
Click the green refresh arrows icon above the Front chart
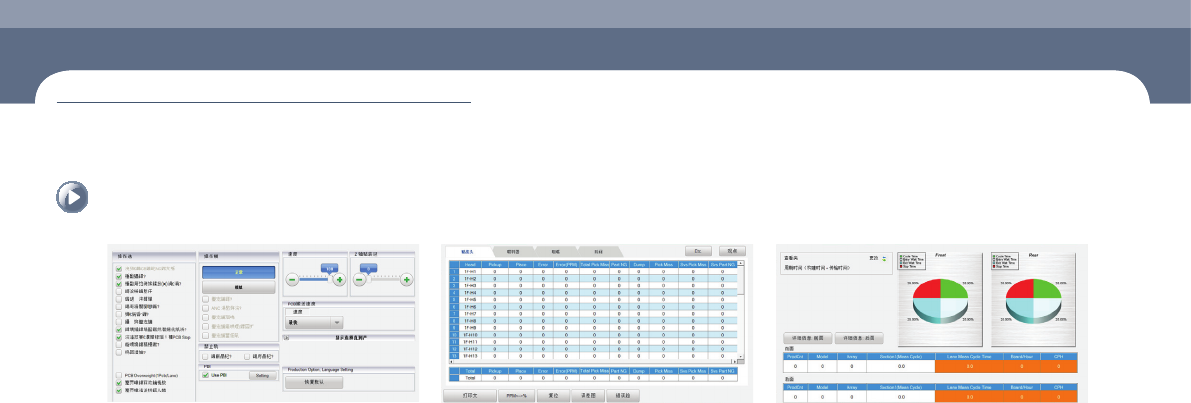point(884,259)
